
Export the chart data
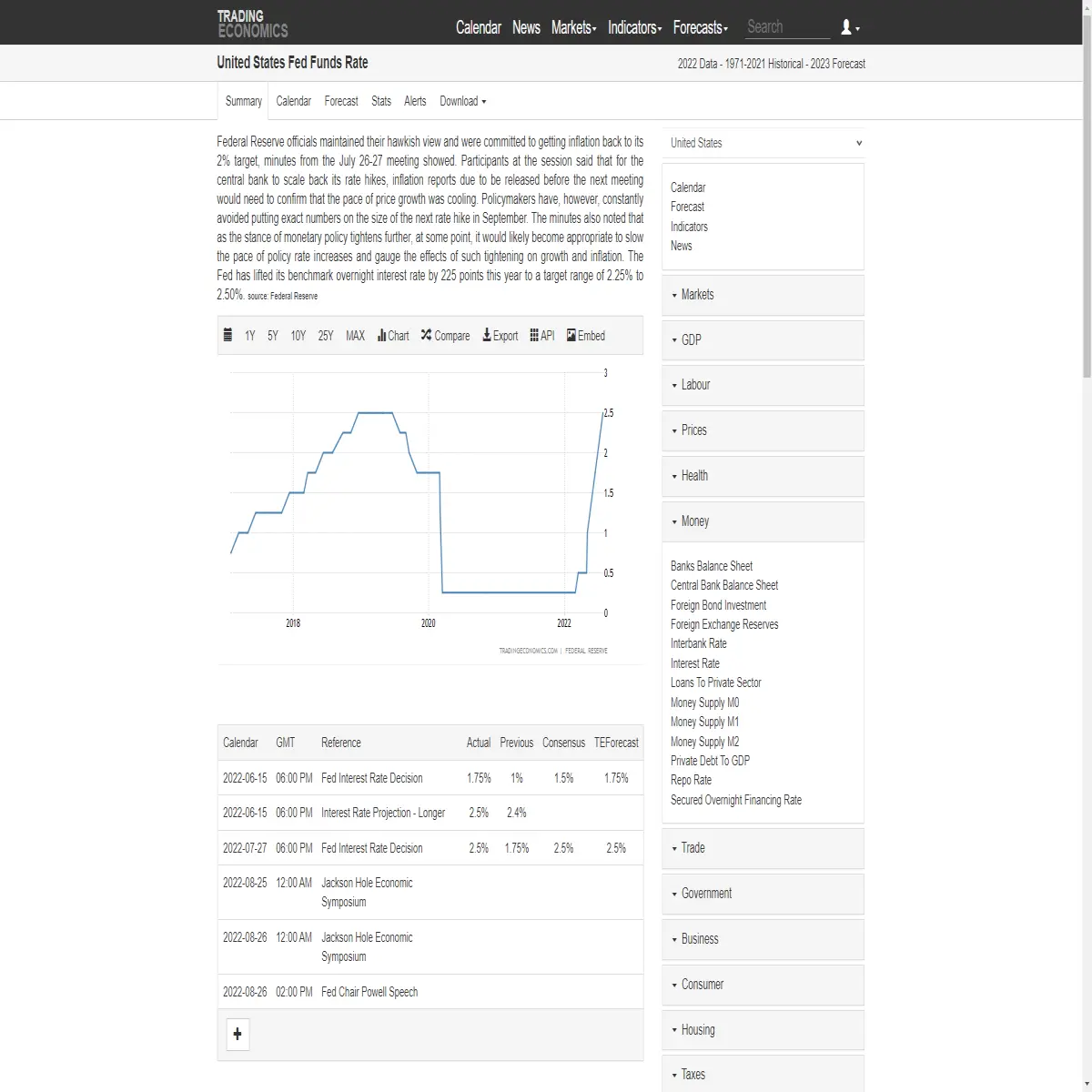[500, 336]
